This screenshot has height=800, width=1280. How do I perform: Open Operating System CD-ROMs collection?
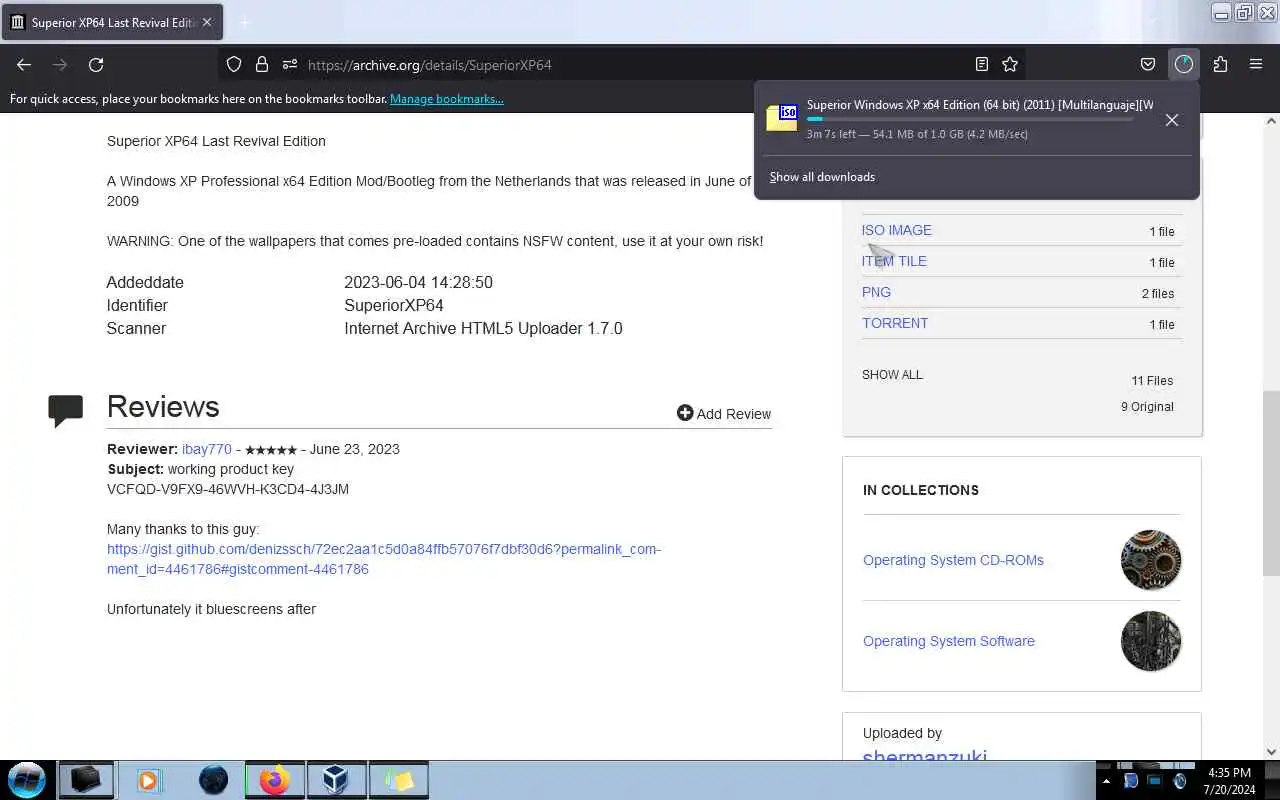click(x=953, y=560)
